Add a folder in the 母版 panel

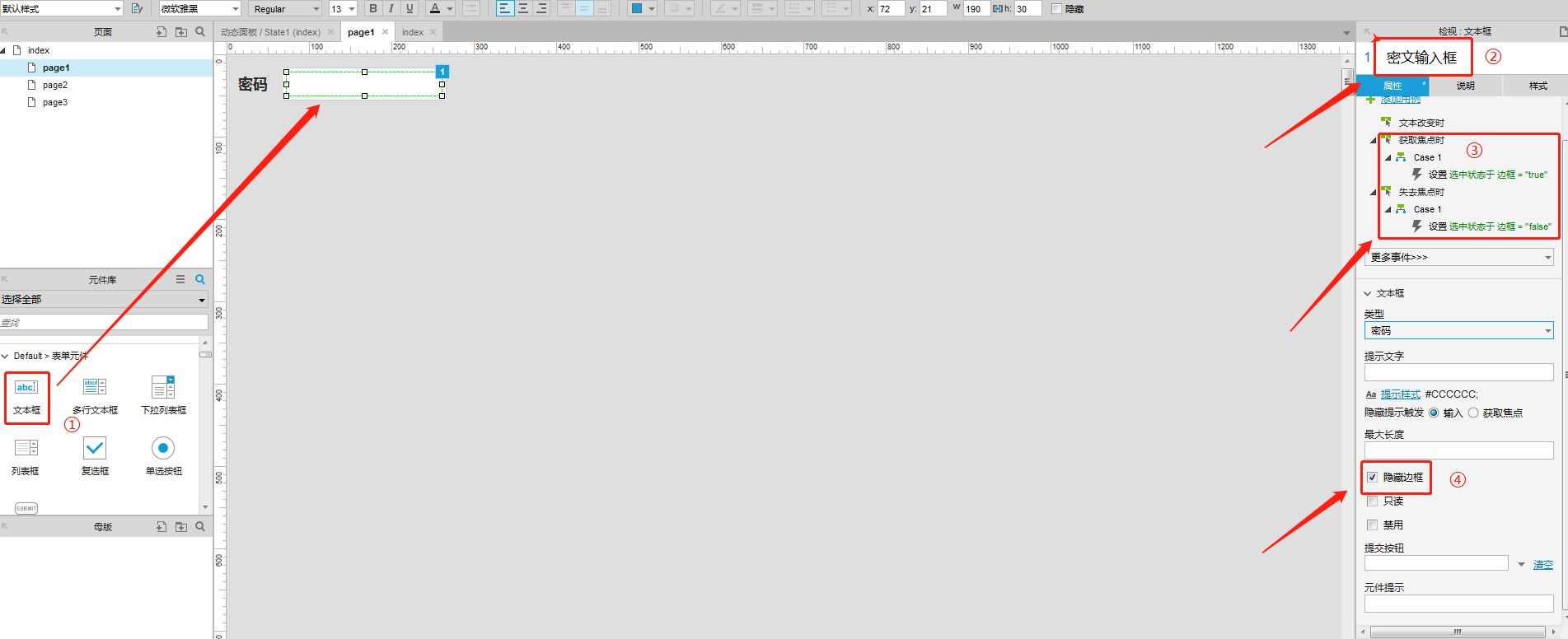pos(180,526)
